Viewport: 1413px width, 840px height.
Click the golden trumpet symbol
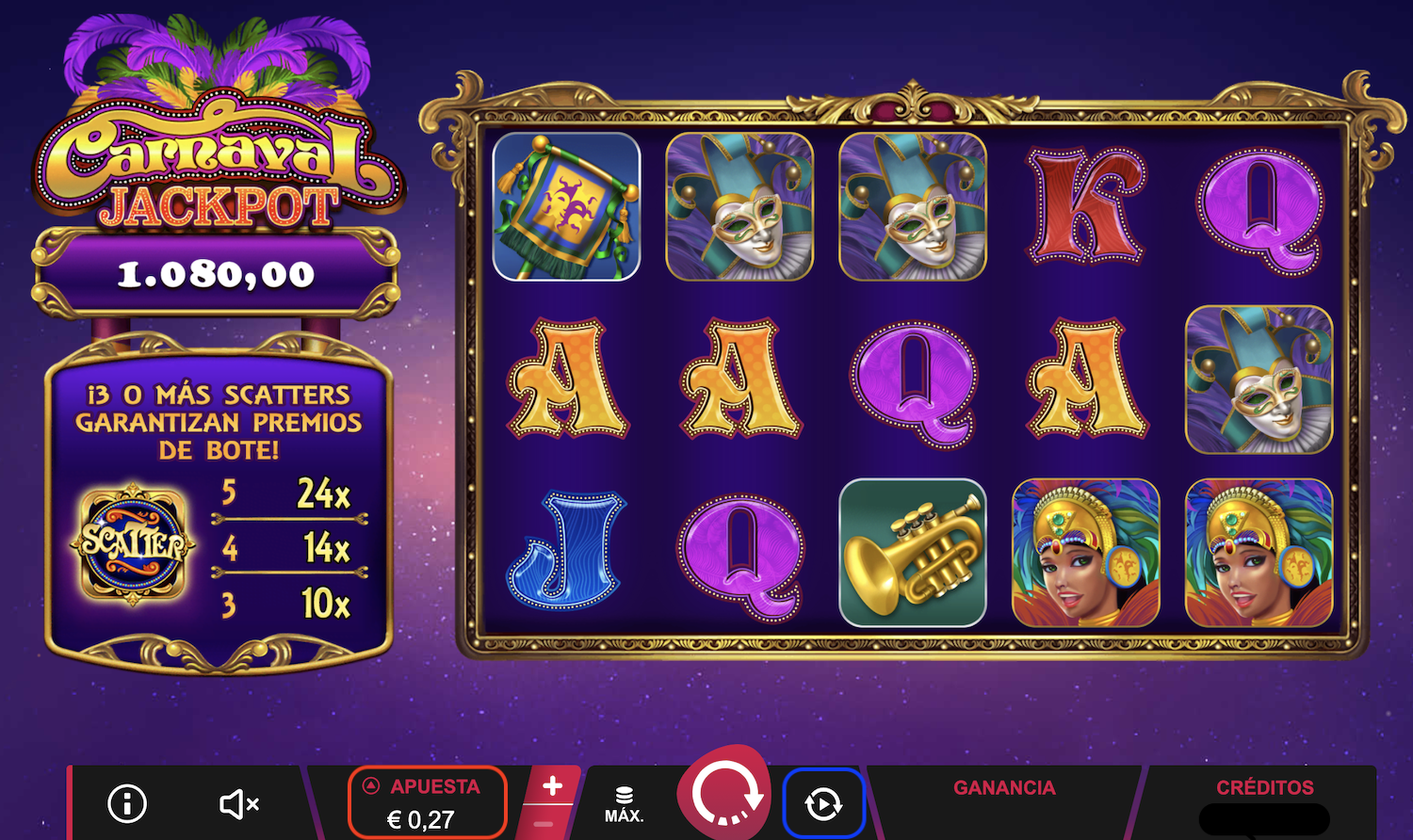(x=913, y=553)
